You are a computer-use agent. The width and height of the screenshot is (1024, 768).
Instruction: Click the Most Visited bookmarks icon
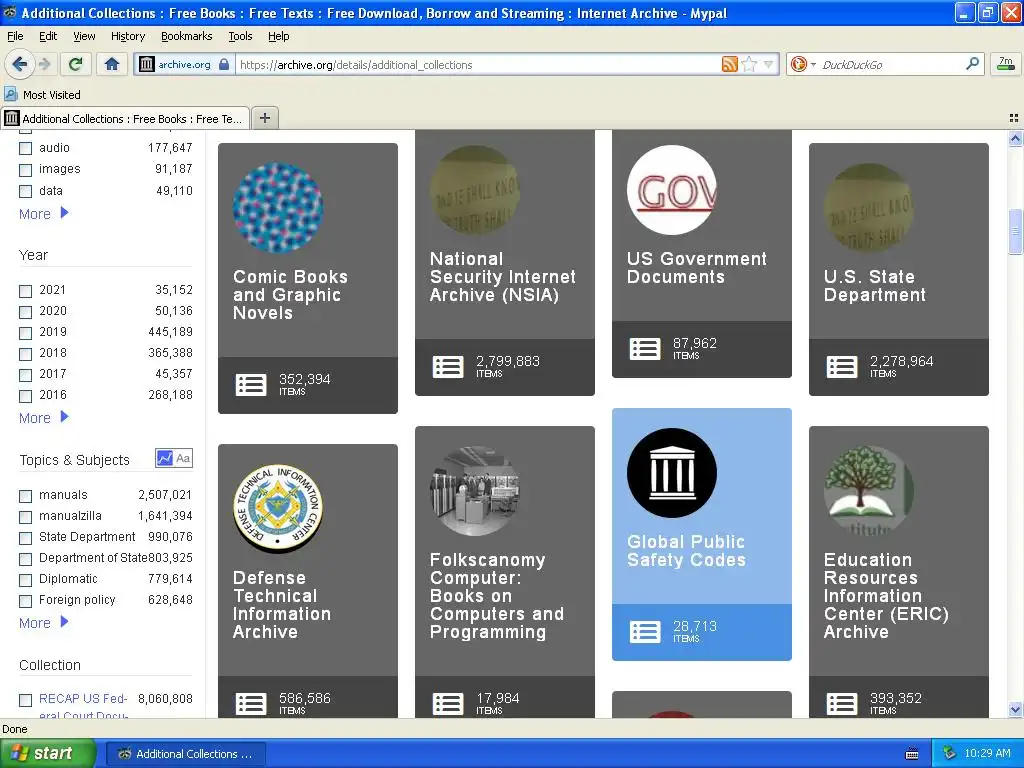click(x=10, y=94)
